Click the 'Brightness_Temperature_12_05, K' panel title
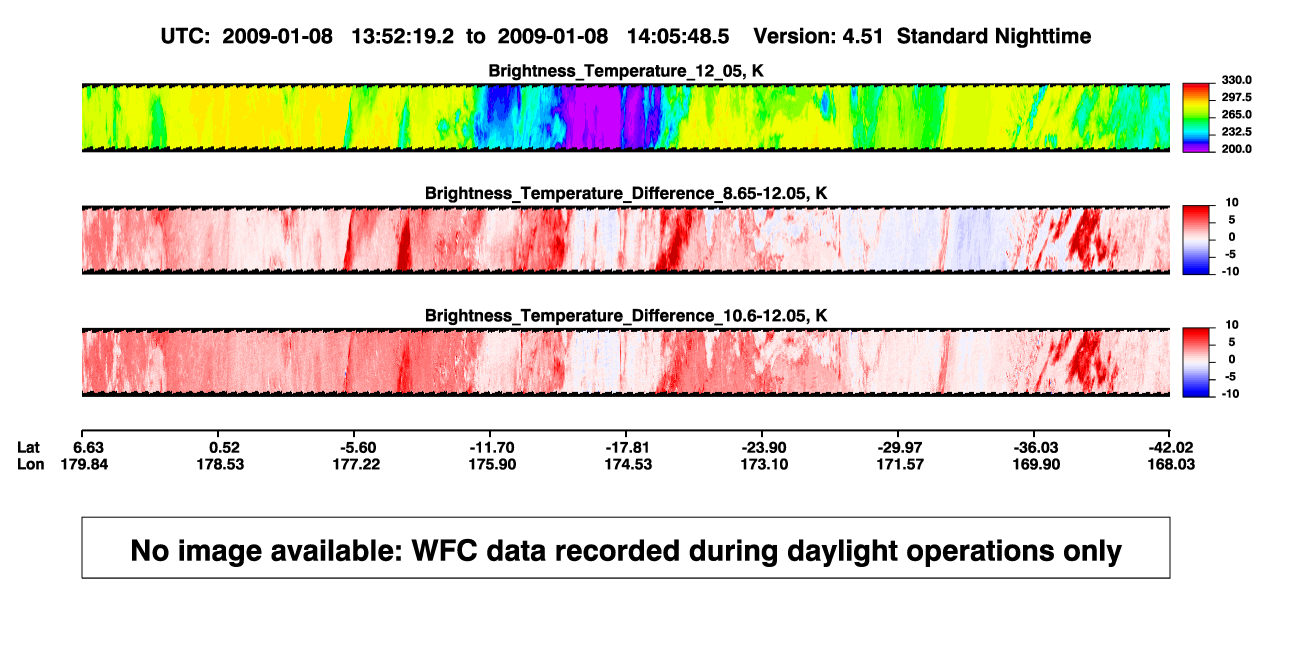The height and width of the screenshot is (667, 1300). [627, 71]
